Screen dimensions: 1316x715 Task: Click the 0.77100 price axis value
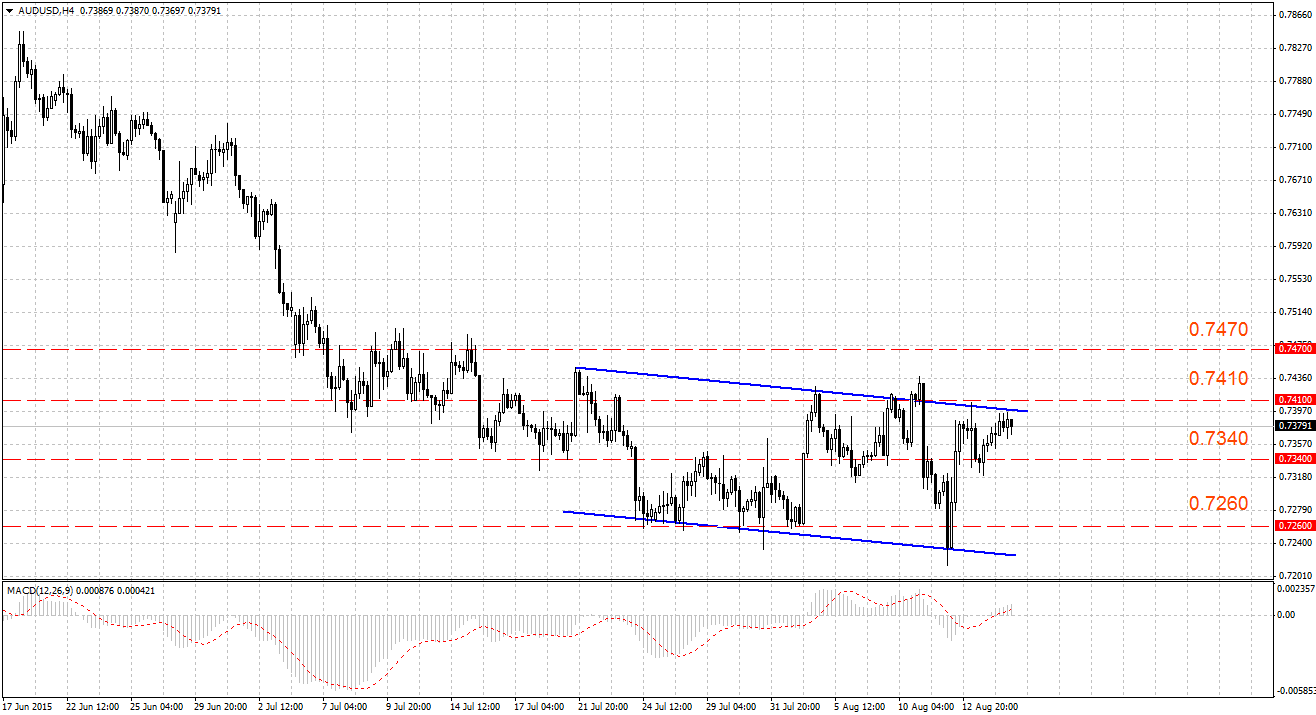[1296, 147]
